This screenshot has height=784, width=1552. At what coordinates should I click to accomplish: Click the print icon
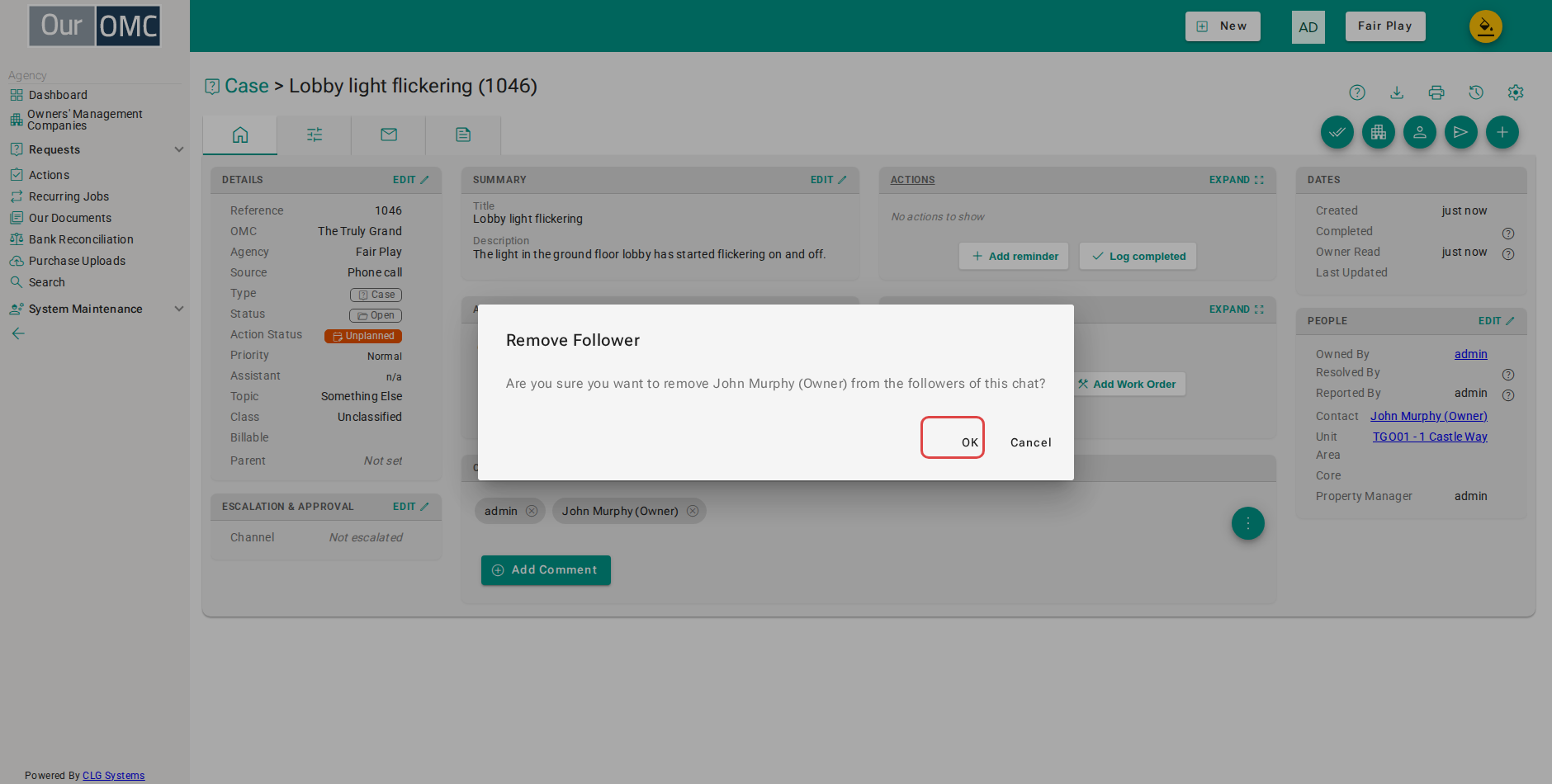[x=1436, y=92]
